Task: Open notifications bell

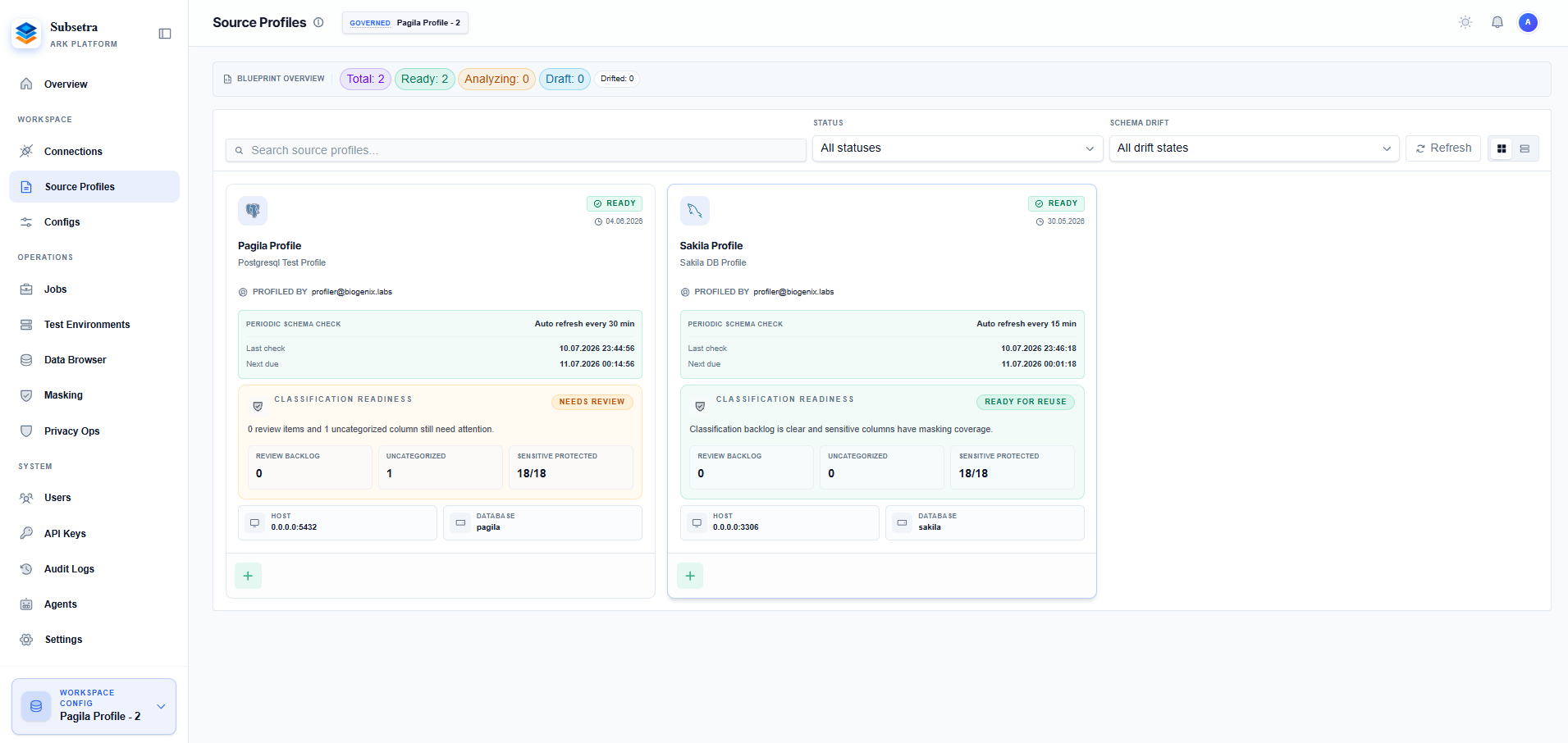Action: (x=1497, y=23)
